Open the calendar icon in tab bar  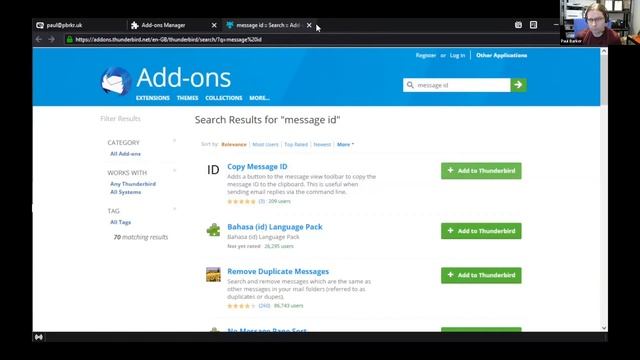tap(518, 25)
